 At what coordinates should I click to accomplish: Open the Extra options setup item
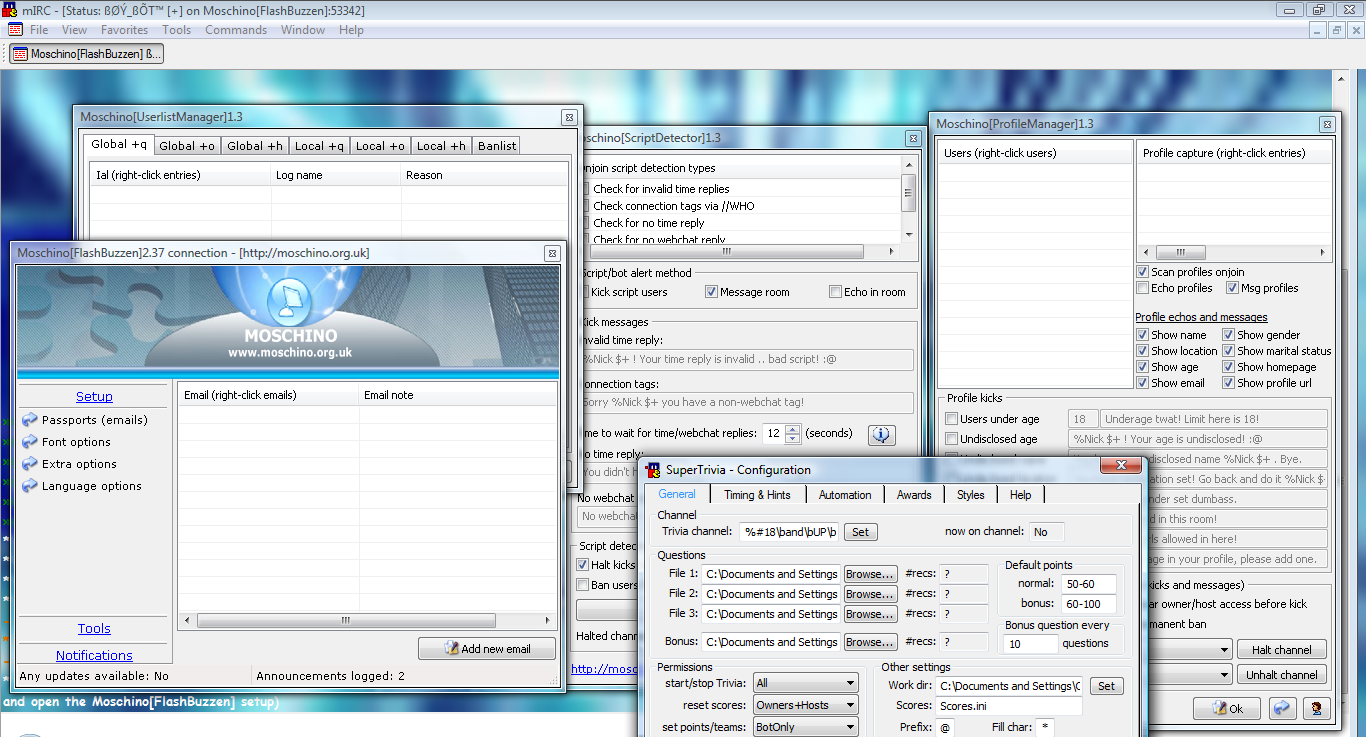[70, 464]
